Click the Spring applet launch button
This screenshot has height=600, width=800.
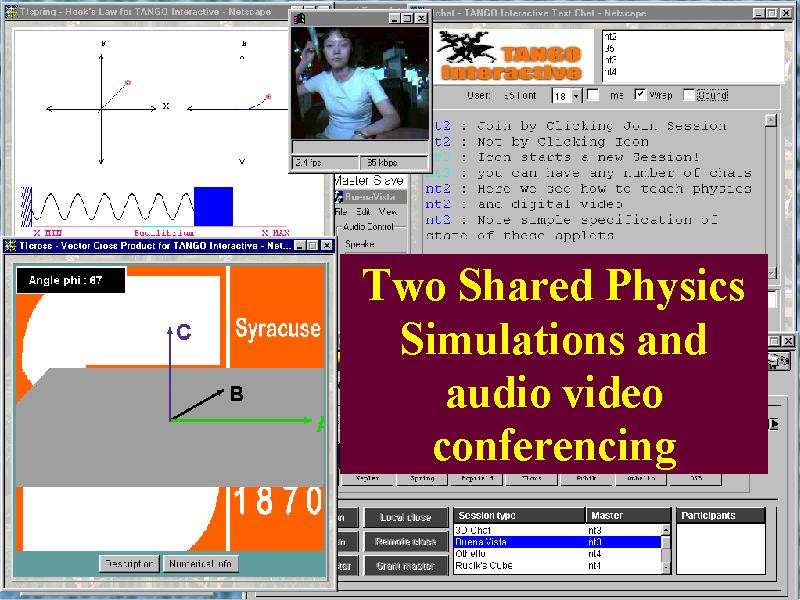tap(422, 479)
